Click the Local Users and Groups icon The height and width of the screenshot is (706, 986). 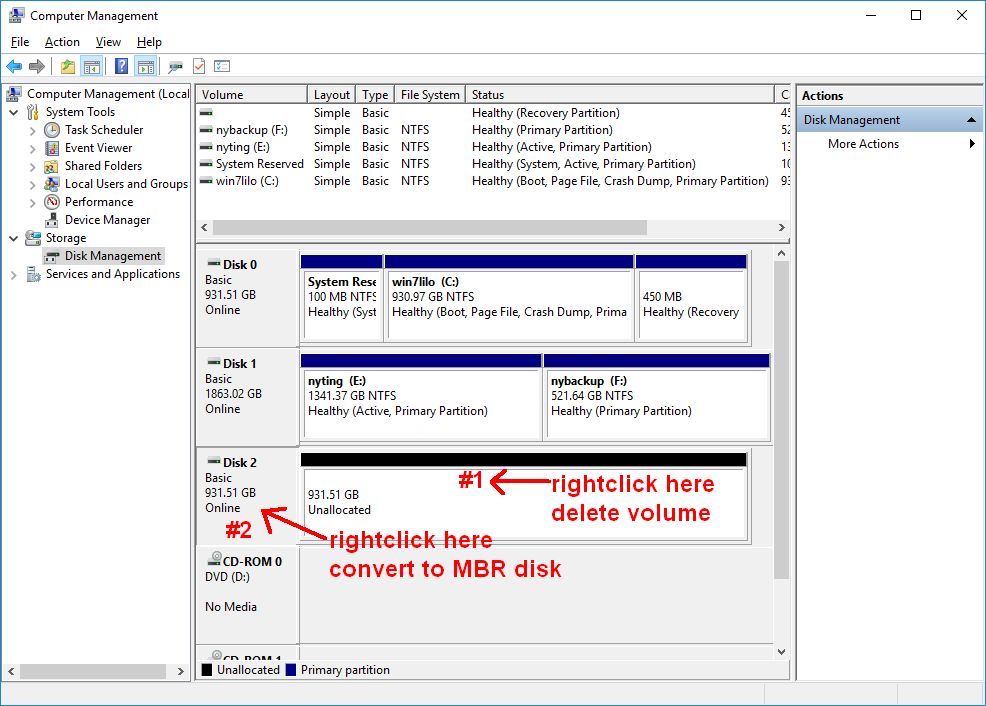52,184
